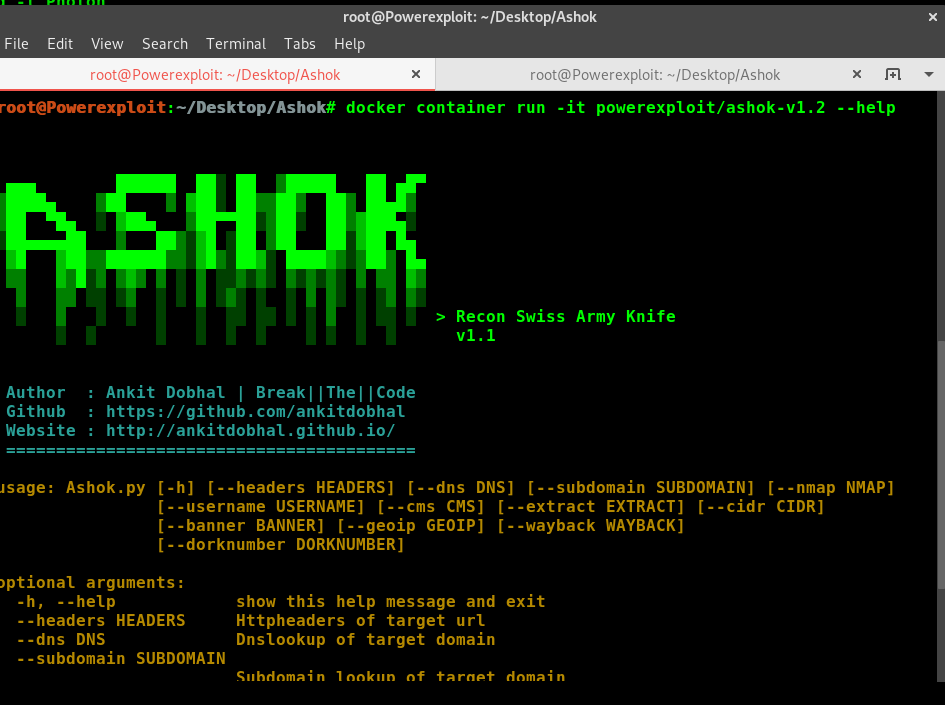Open the Help menu

pos(349,44)
